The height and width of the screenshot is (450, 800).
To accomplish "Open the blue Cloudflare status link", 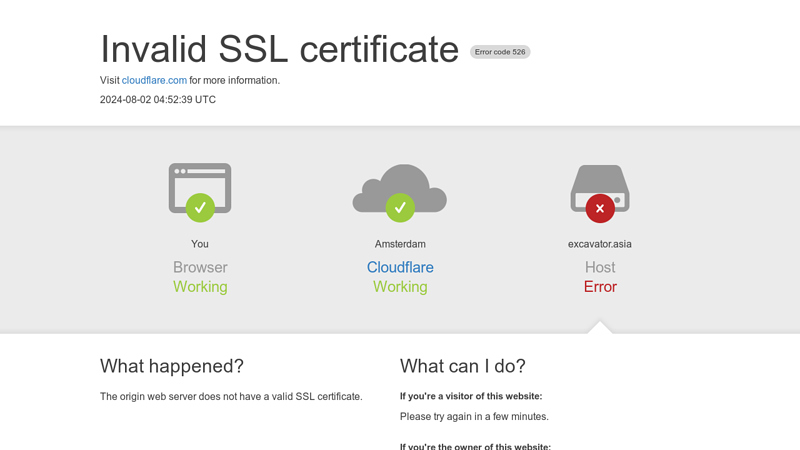I will [400, 267].
